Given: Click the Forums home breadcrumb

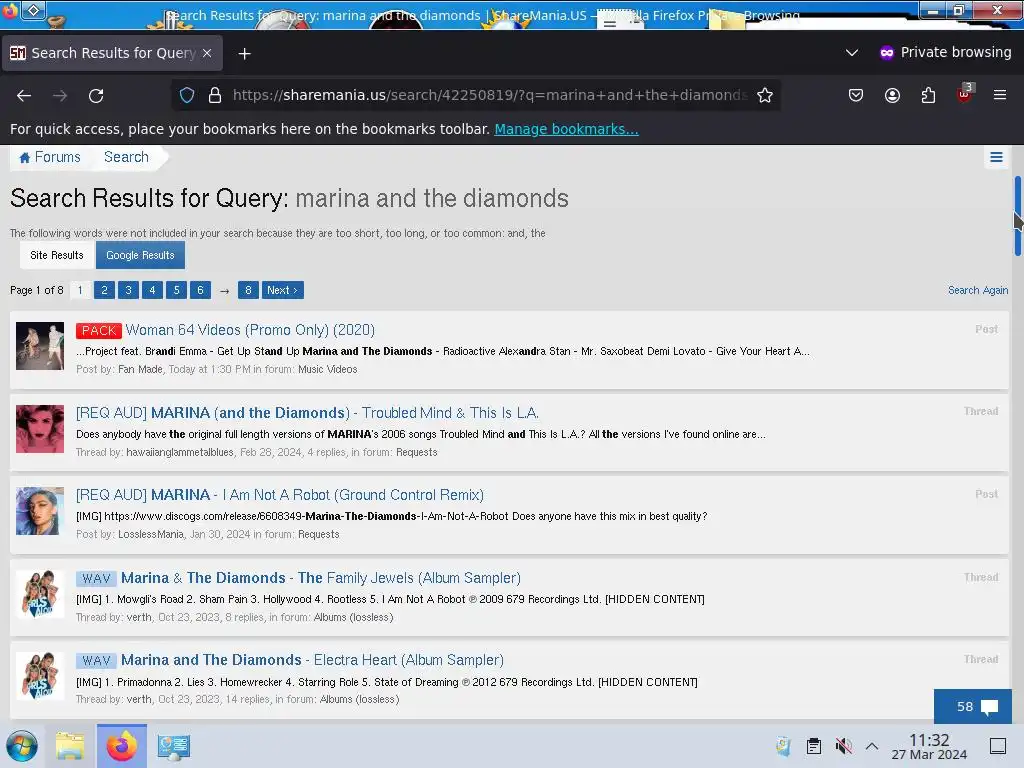Looking at the screenshot, I should click(x=50, y=157).
